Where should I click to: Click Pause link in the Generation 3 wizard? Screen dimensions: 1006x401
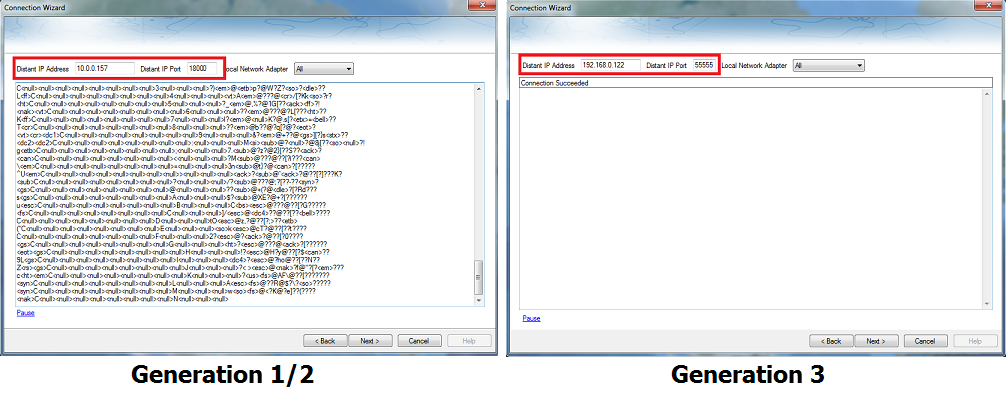click(531, 318)
